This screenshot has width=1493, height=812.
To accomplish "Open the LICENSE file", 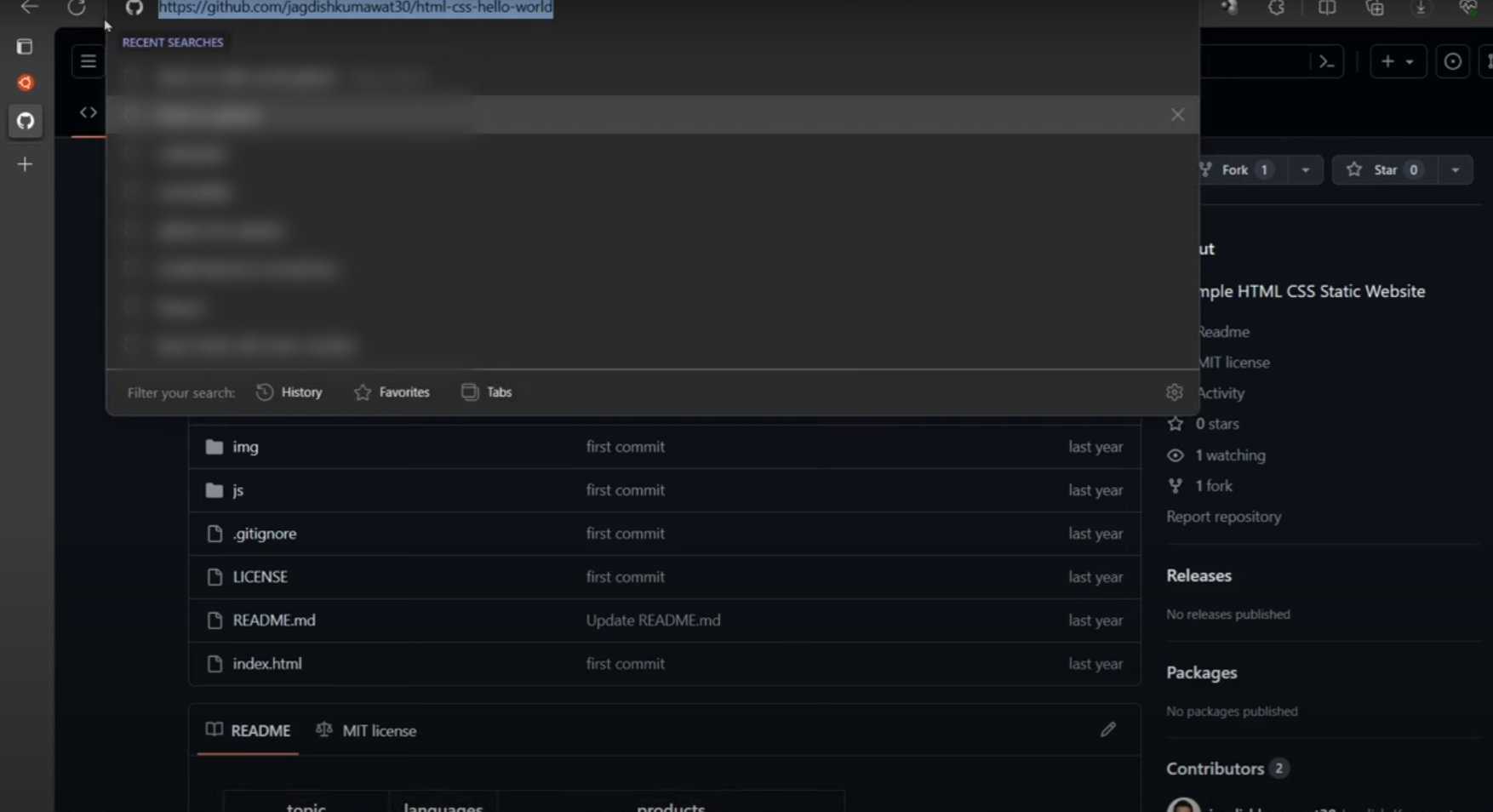I will pyautogui.click(x=260, y=577).
